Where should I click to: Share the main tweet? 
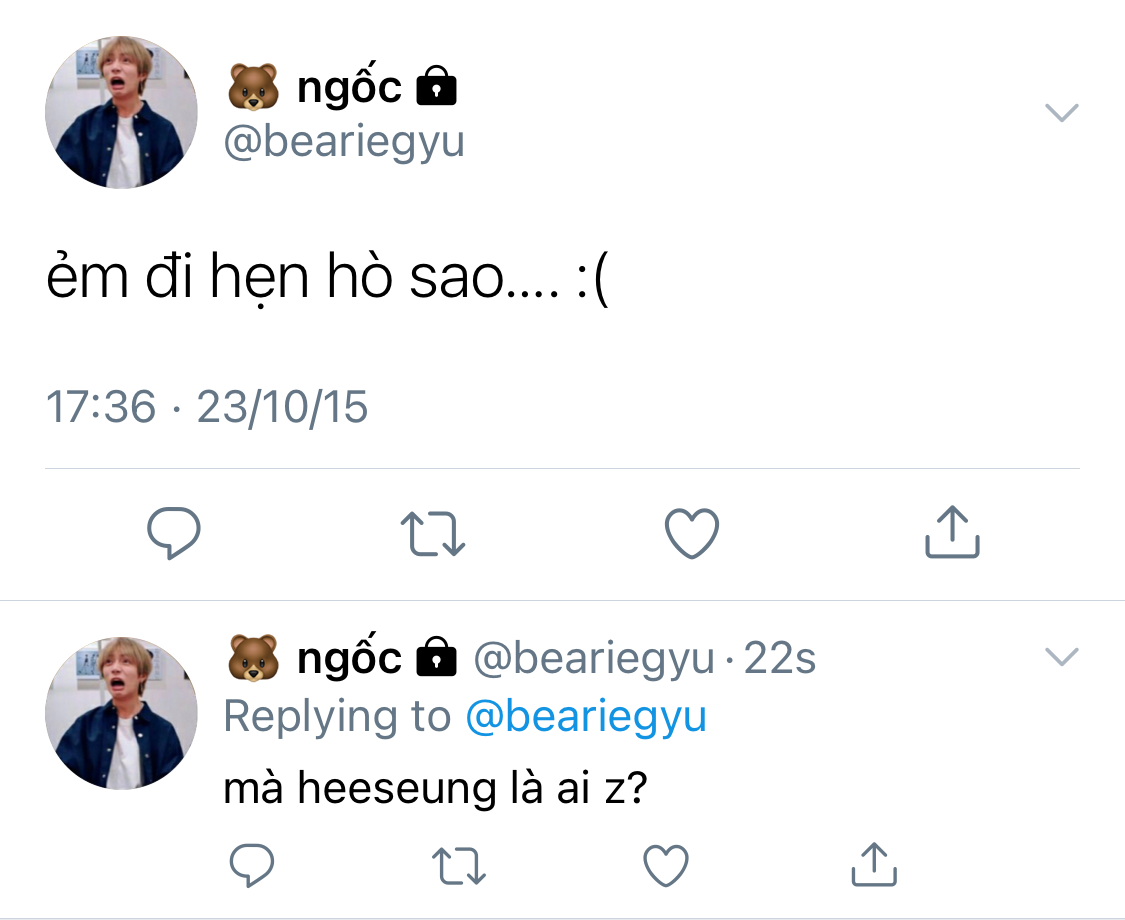tap(951, 533)
